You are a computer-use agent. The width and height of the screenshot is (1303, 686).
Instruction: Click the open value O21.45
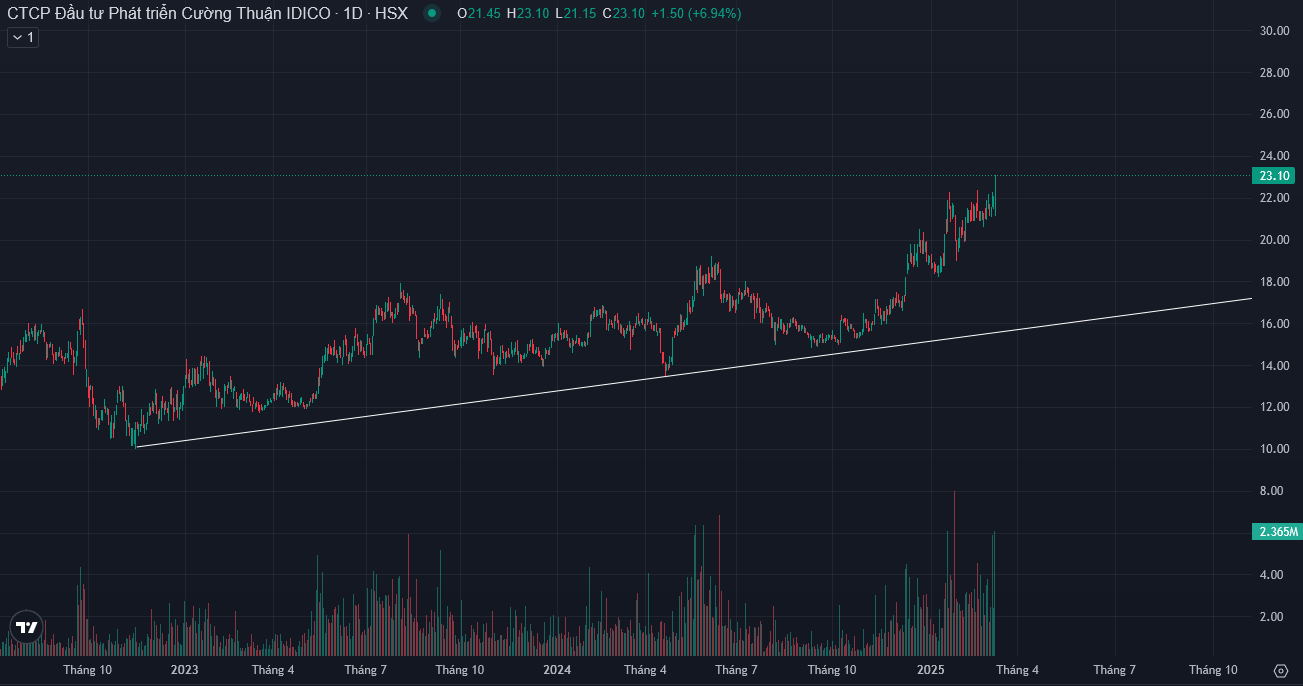(479, 14)
